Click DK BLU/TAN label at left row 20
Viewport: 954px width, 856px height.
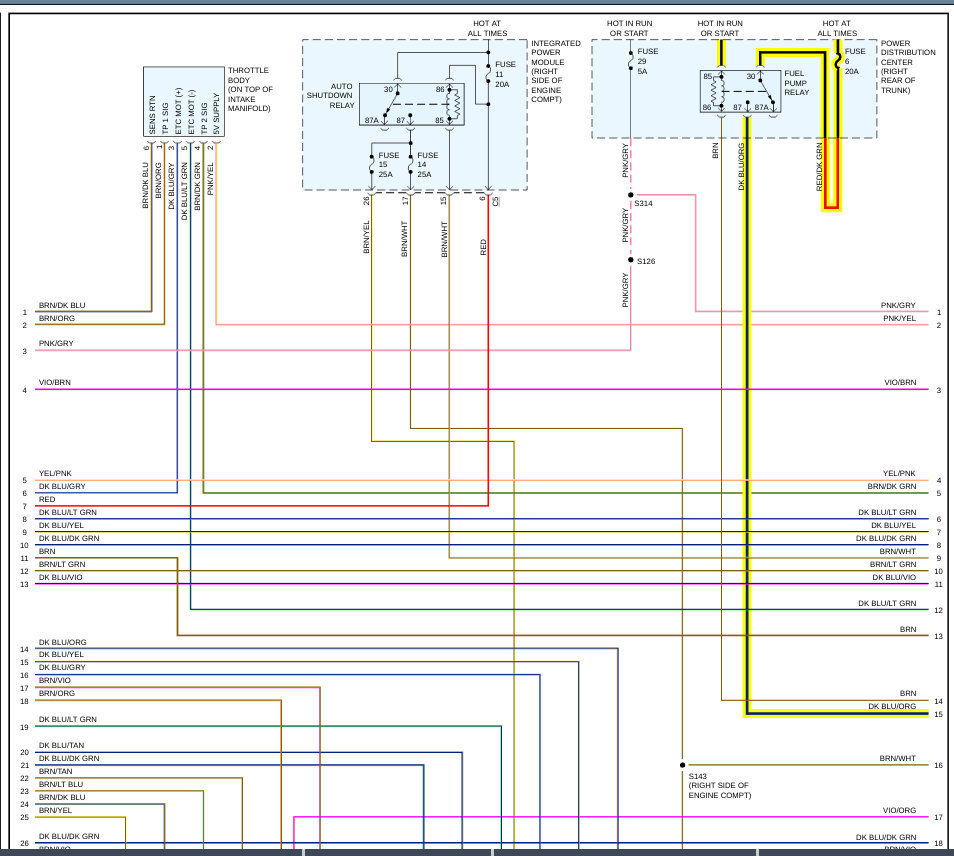pyautogui.click(x=61, y=745)
